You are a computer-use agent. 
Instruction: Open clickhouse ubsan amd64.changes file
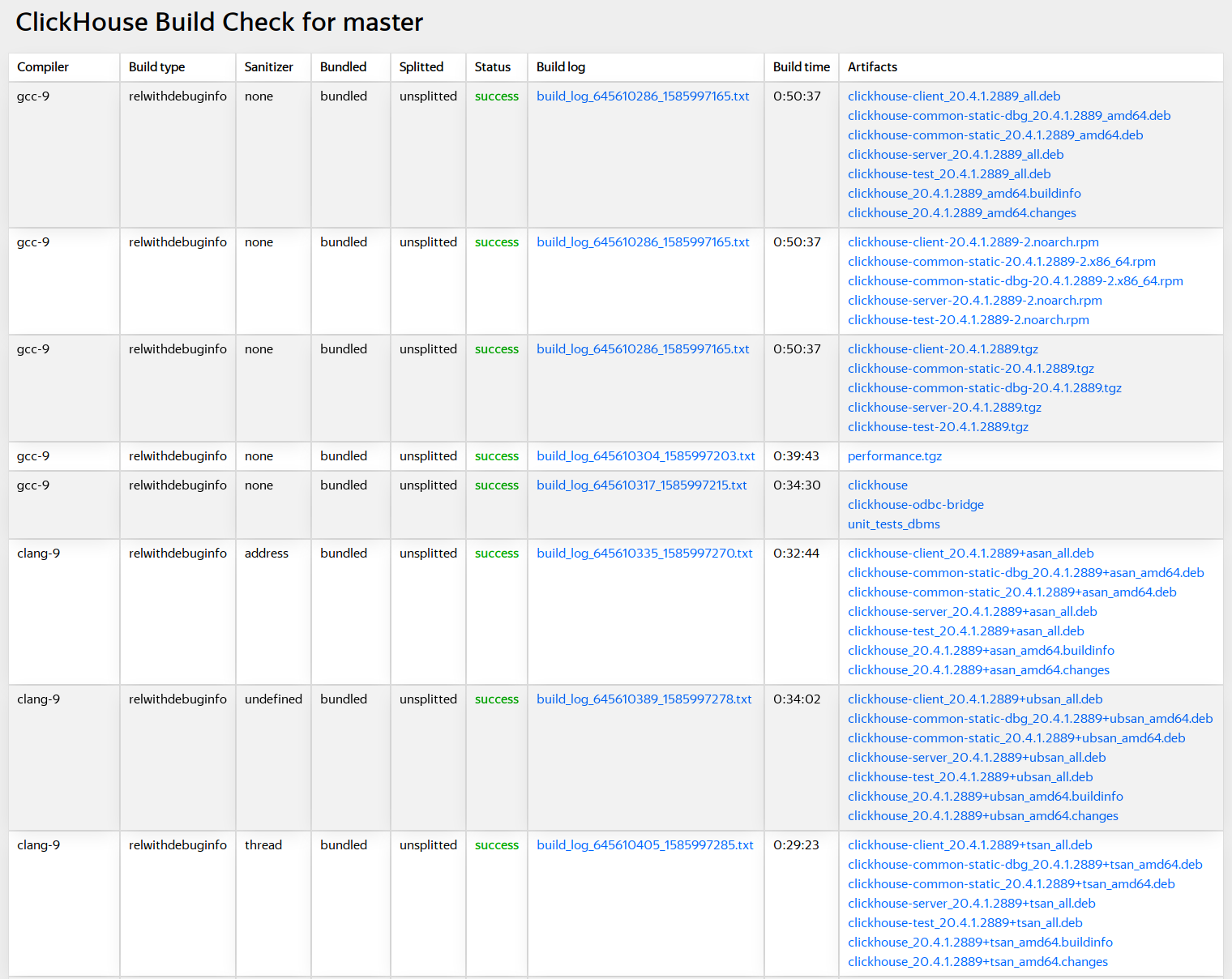point(982,816)
